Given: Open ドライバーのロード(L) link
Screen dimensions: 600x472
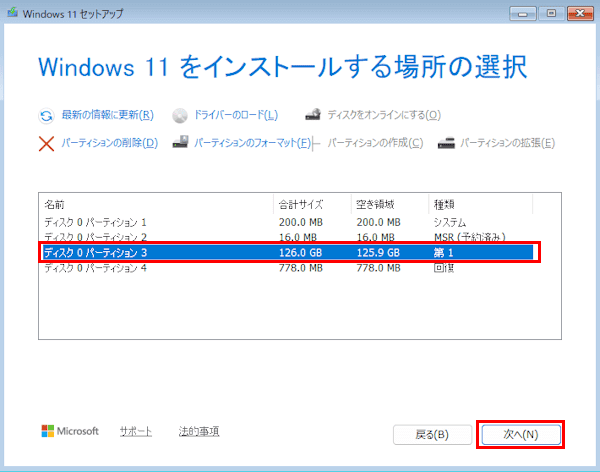Looking at the screenshot, I should pos(236,115).
